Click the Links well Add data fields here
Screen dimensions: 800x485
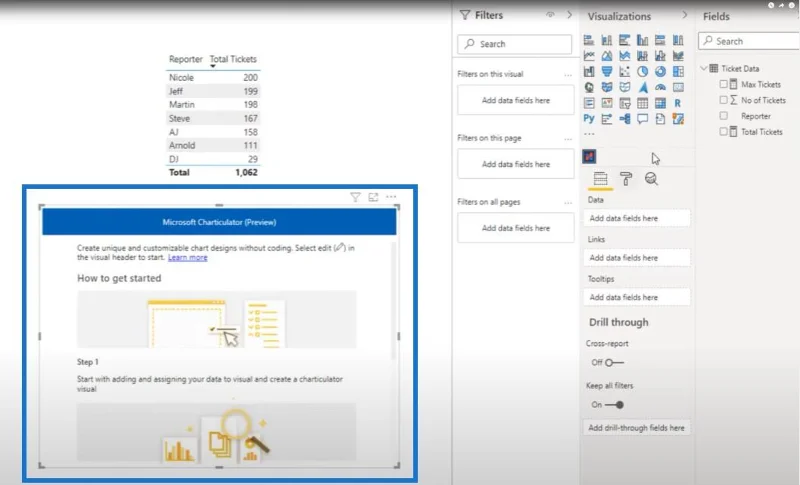point(637,258)
